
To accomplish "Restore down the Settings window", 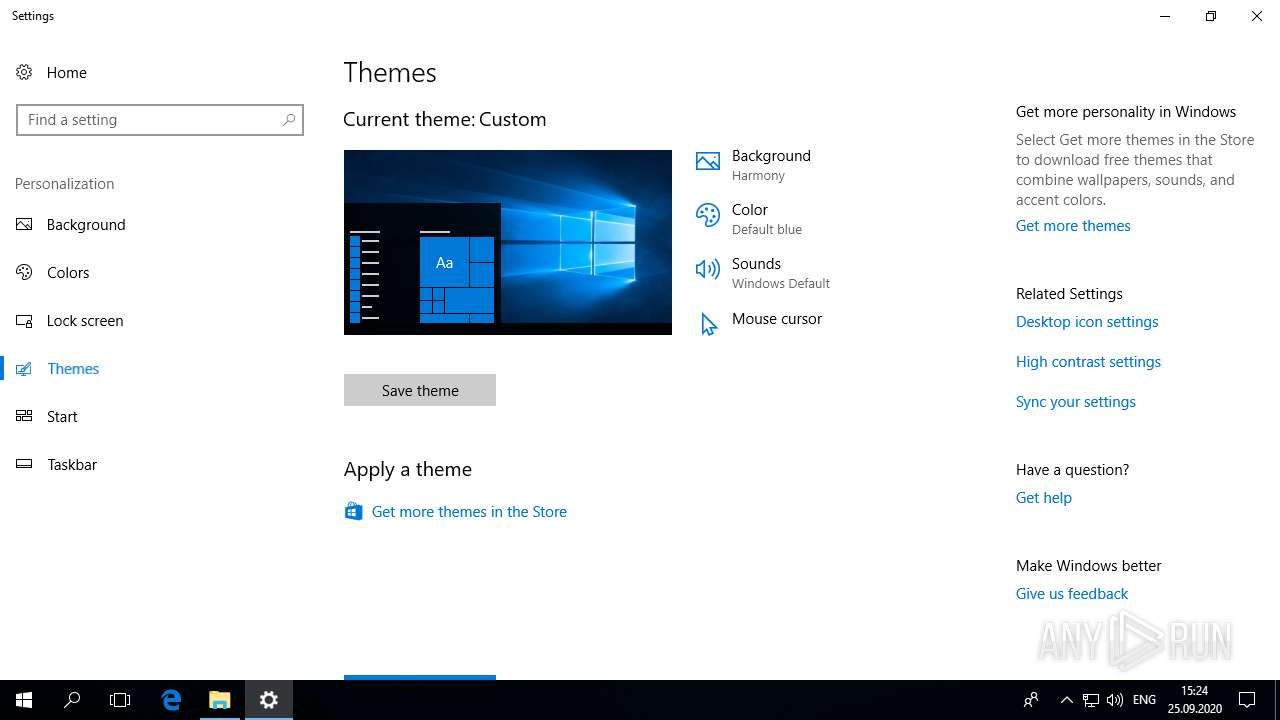I will [1211, 16].
